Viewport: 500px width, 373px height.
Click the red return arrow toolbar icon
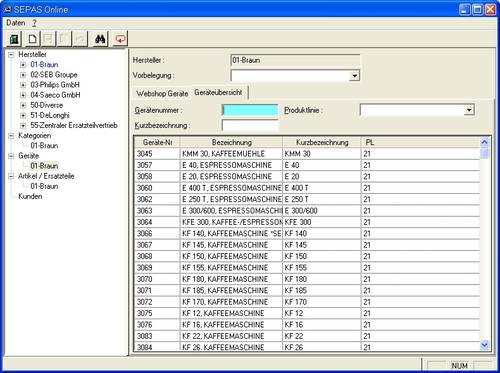click(x=120, y=39)
